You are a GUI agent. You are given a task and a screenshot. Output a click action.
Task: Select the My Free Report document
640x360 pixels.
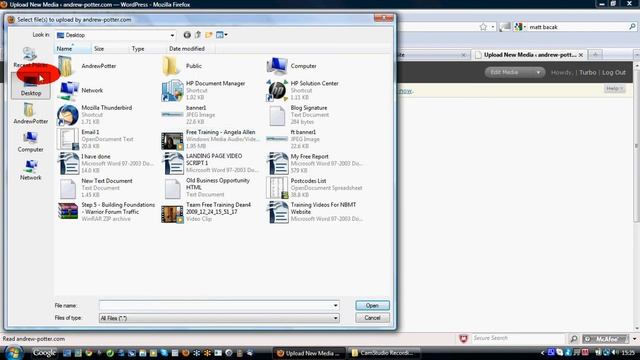click(278, 163)
